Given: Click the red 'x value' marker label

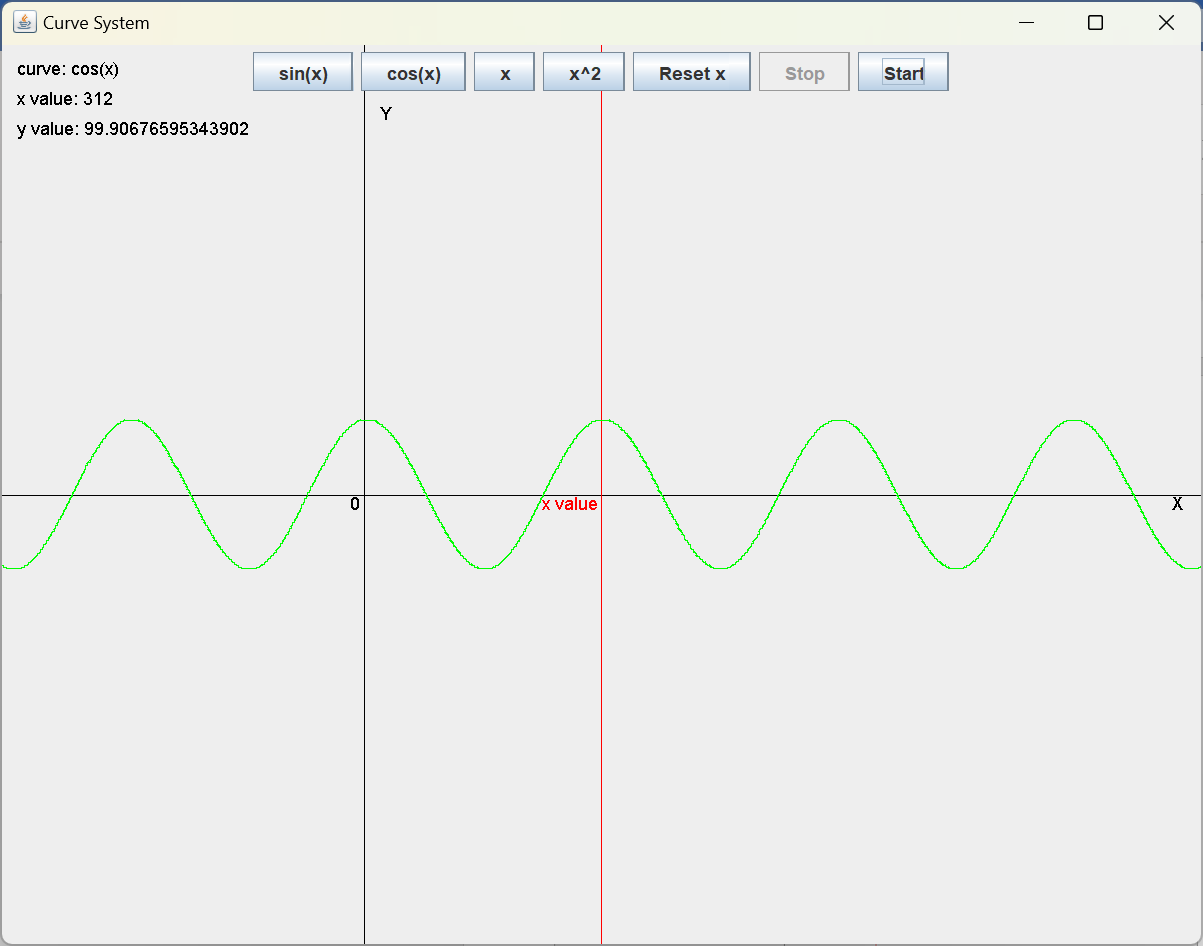Looking at the screenshot, I should coord(569,504).
